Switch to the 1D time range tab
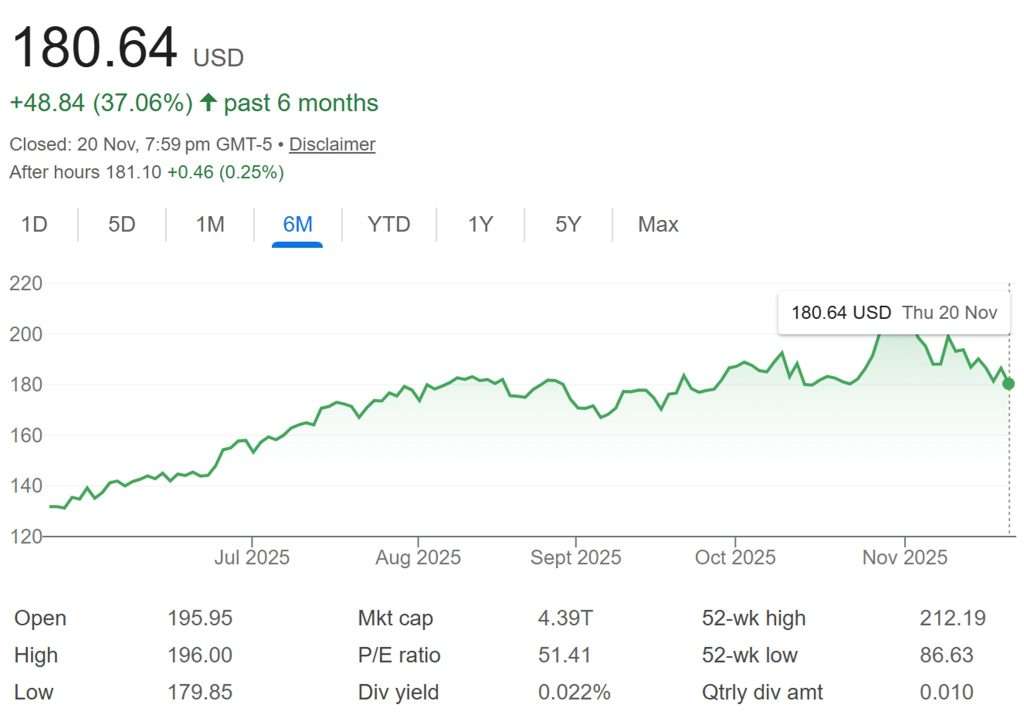The width and height of the screenshot is (1024, 718). (34, 224)
